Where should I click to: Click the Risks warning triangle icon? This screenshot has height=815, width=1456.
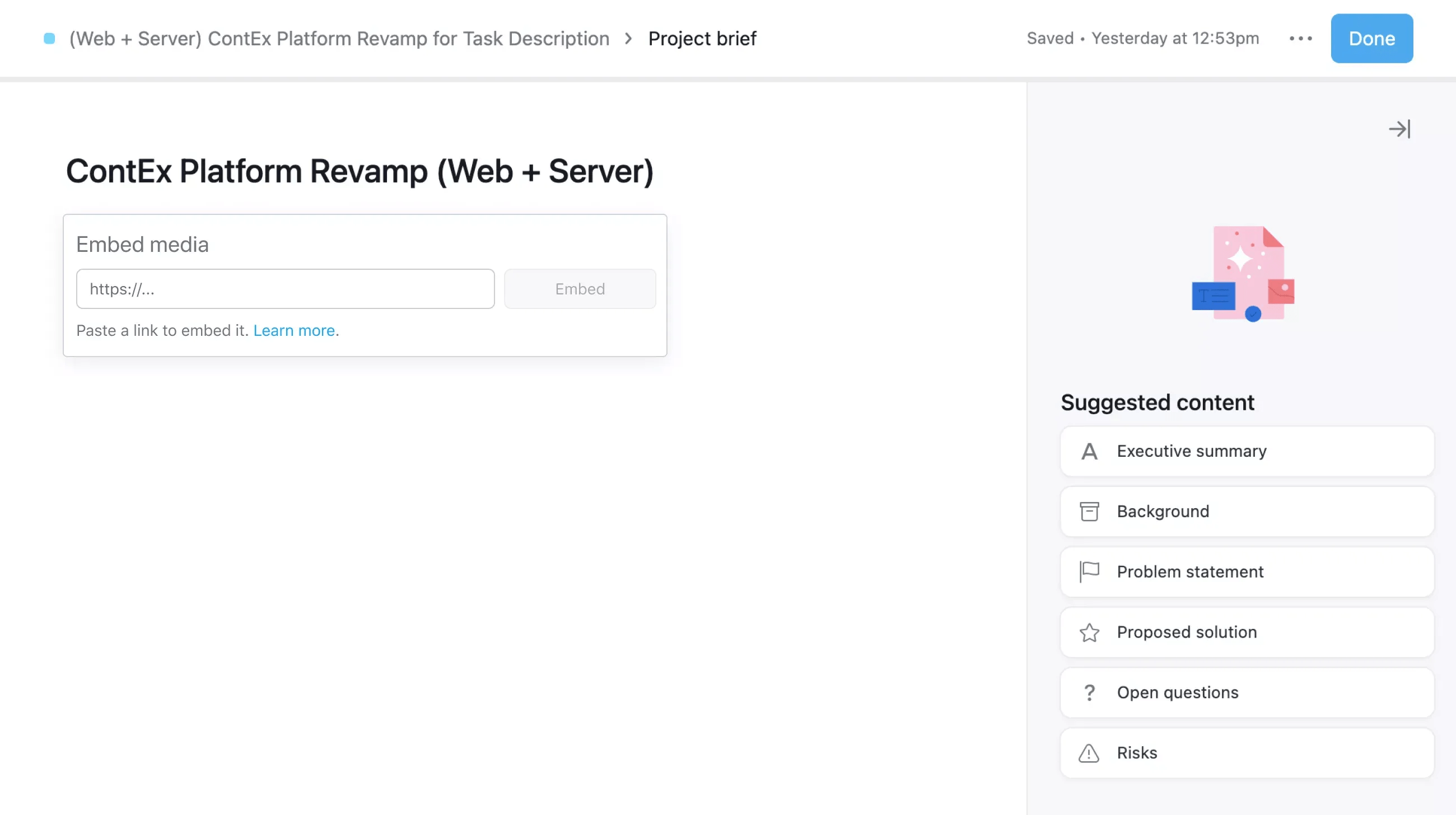point(1089,753)
